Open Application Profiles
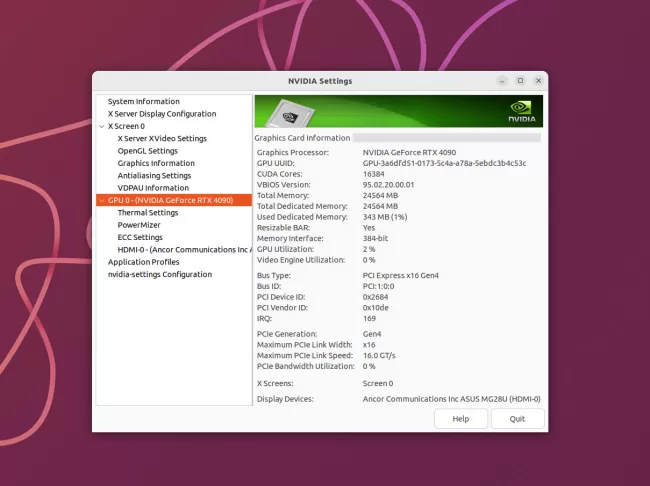This screenshot has height=486, width=650. tap(143, 262)
